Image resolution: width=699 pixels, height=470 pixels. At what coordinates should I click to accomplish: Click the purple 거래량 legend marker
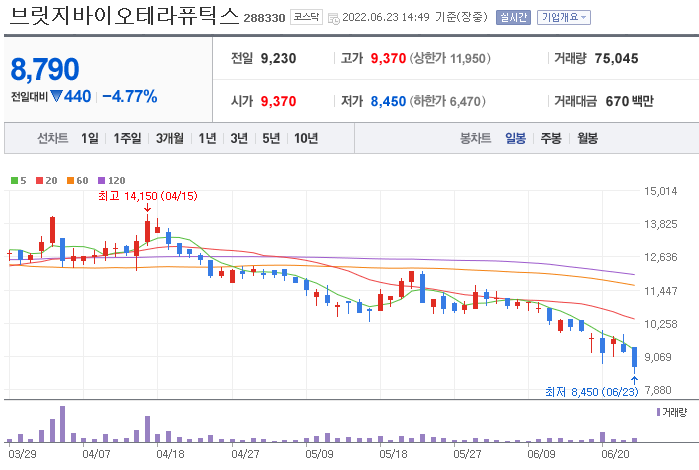click(x=658, y=412)
